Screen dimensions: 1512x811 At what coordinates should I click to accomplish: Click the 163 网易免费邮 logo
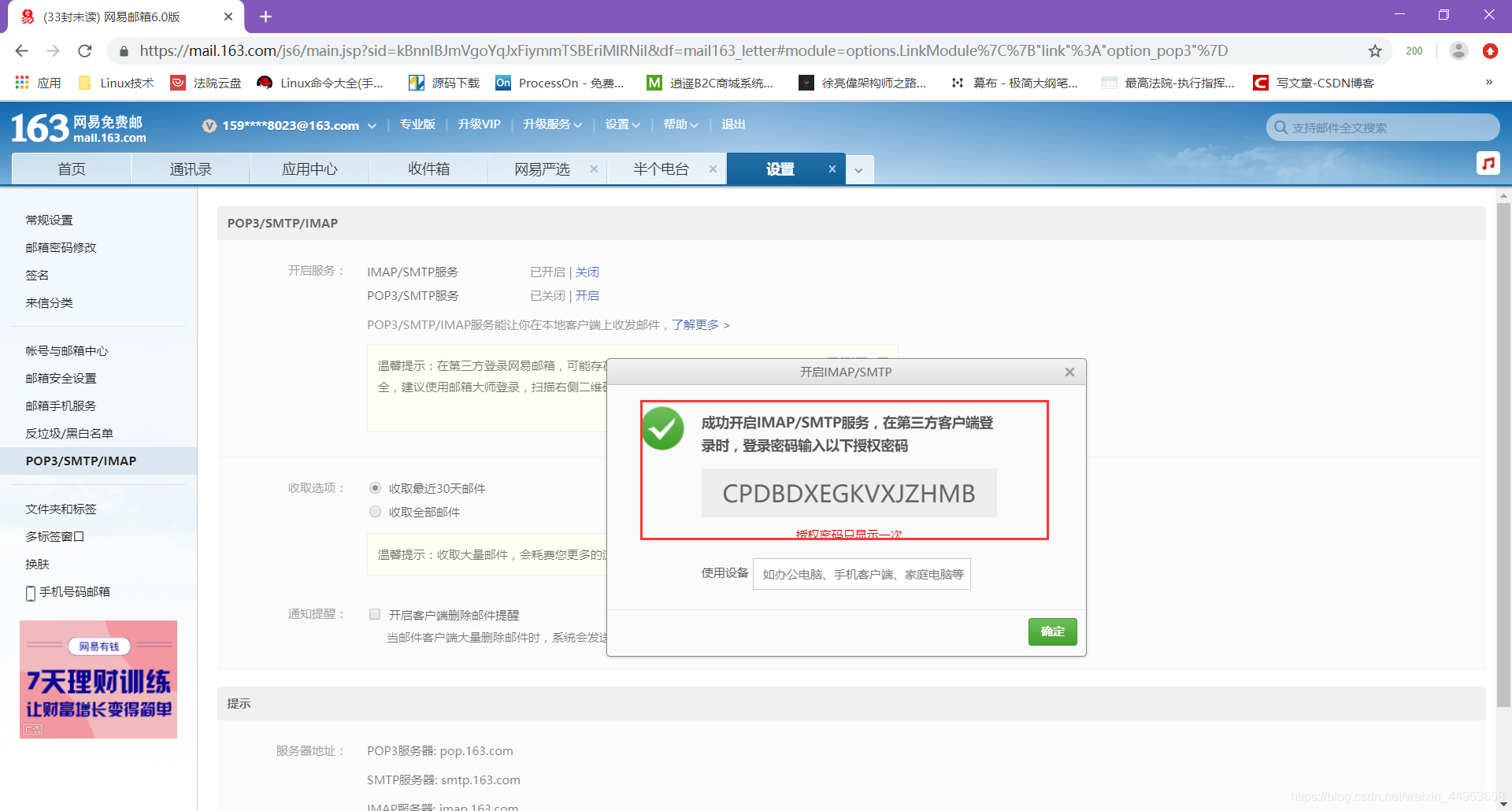[x=75, y=128]
